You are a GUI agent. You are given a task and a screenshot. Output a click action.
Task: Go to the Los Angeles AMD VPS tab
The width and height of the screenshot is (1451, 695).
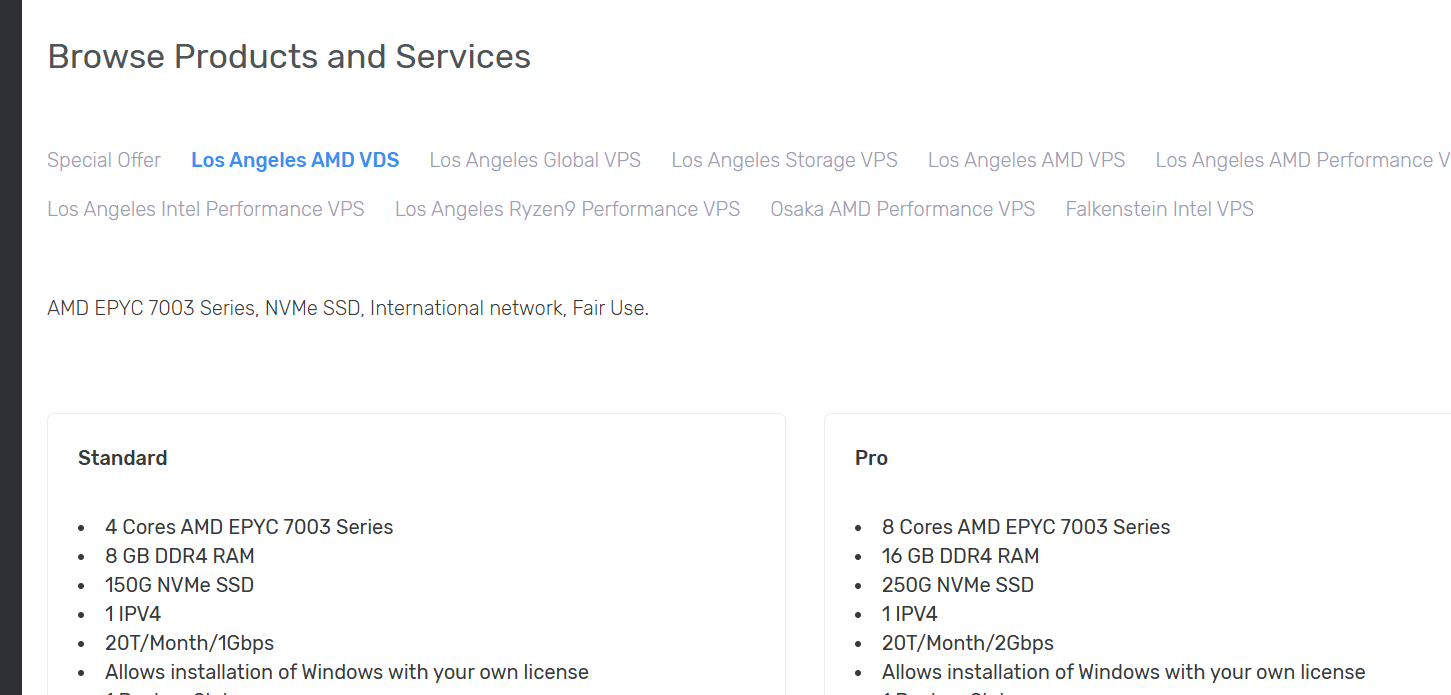pos(1026,160)
